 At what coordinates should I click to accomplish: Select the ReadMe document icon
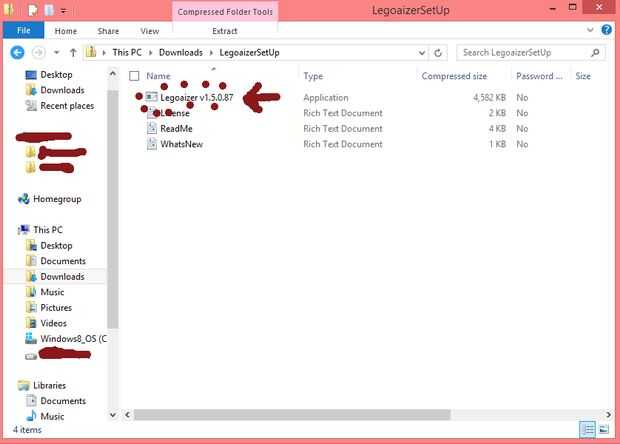coord(152,128)
